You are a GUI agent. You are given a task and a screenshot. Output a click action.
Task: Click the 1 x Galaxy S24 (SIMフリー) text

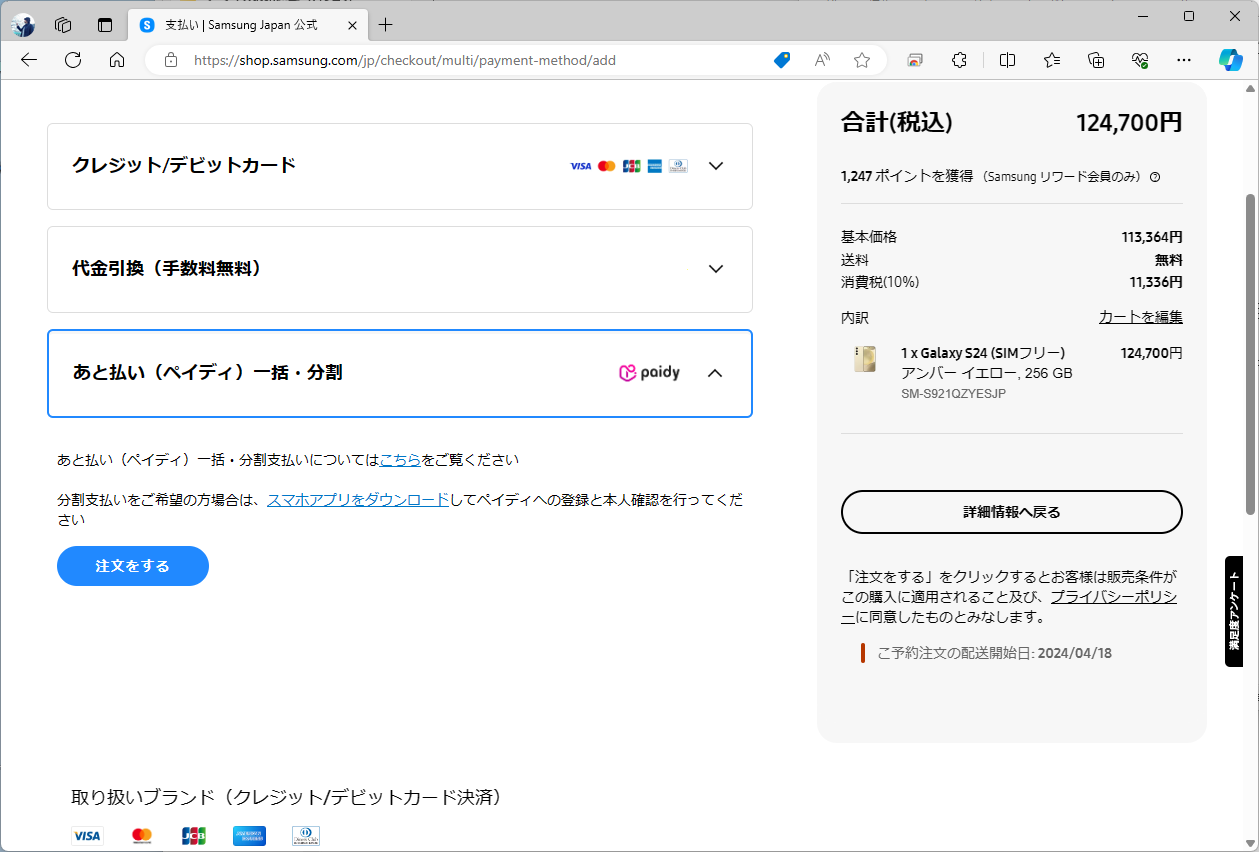(983, 353)
